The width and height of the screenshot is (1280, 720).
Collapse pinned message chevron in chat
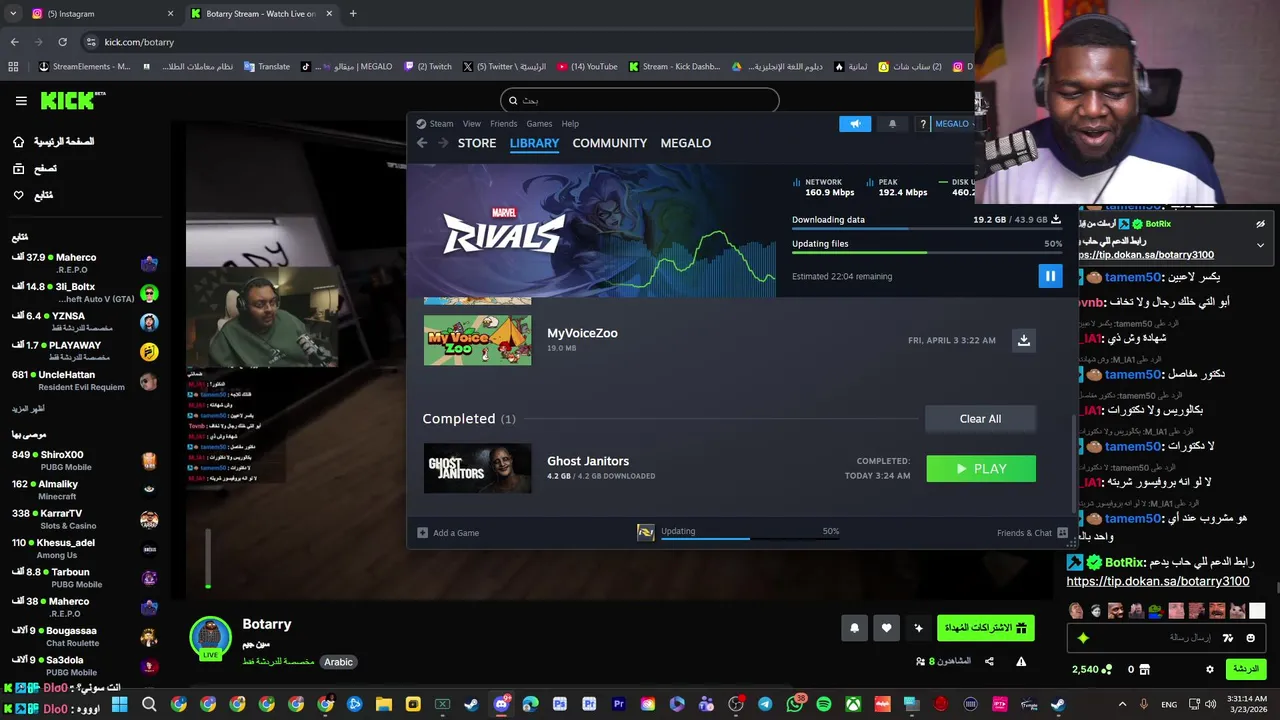pos(1260,244)
